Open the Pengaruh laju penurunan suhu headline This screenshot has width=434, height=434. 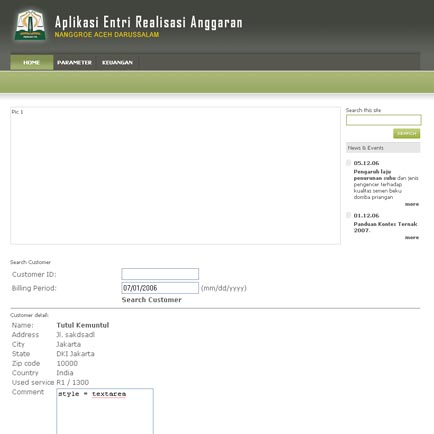coord(374,175)
